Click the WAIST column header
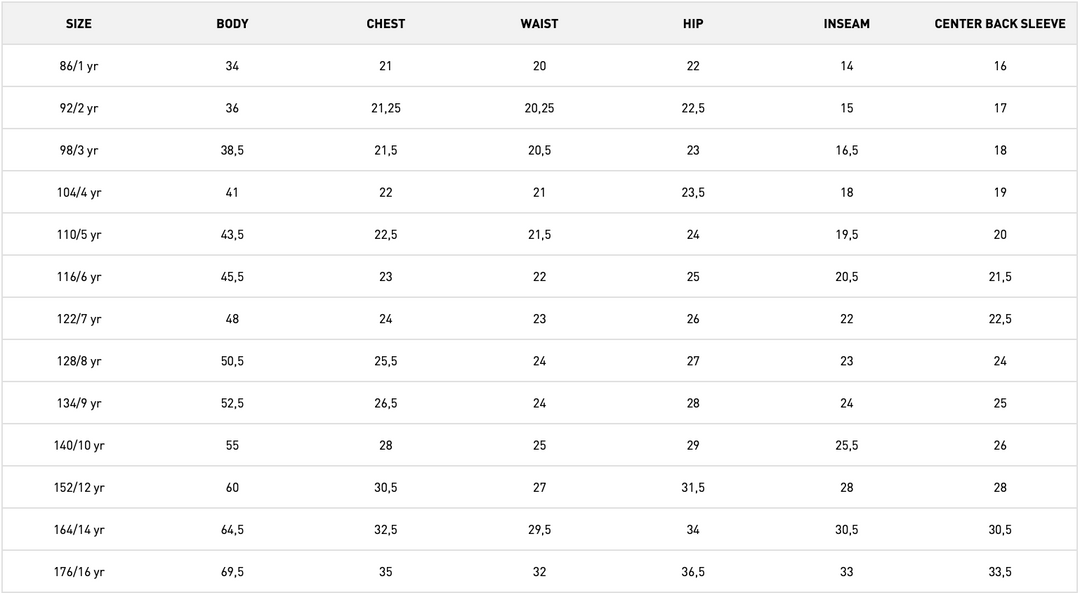 coord(539,23)
